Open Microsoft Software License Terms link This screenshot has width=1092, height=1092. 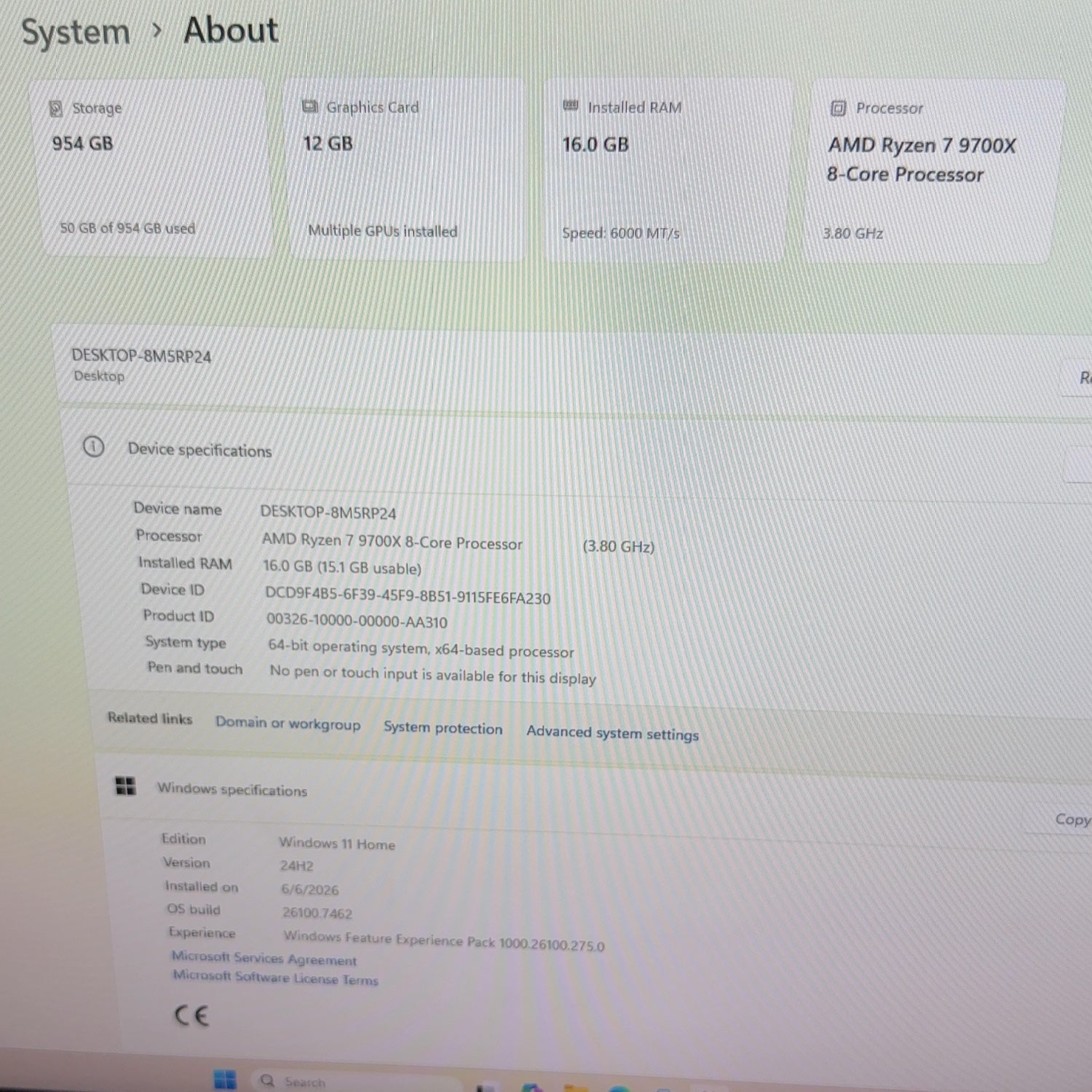275,977
